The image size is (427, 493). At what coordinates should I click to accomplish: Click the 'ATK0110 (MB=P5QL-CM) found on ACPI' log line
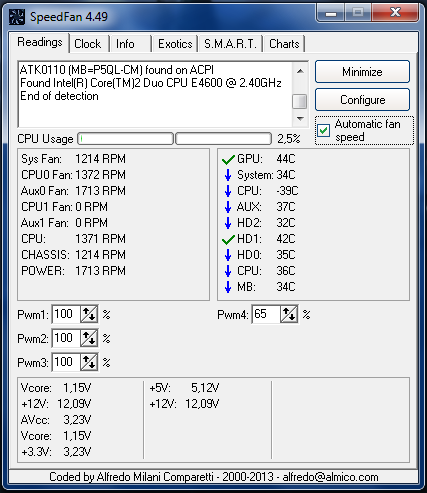(117, 70)
